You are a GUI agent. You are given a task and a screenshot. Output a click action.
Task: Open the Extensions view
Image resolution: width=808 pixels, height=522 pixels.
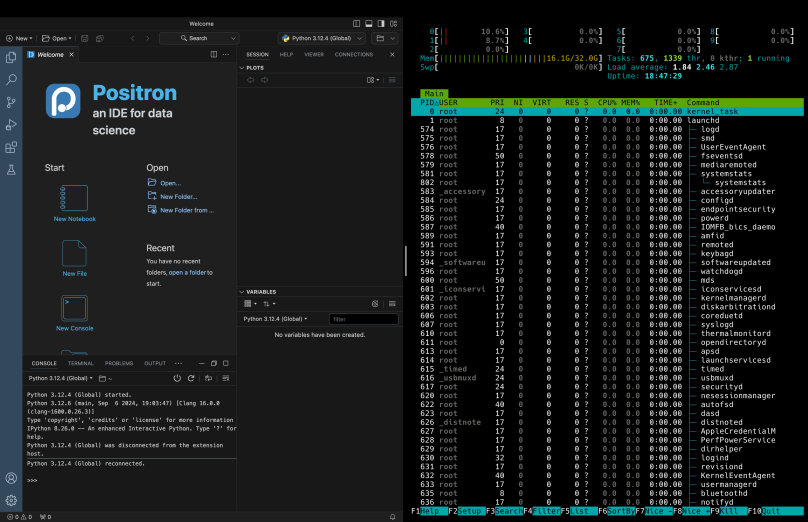click(11, 147)
